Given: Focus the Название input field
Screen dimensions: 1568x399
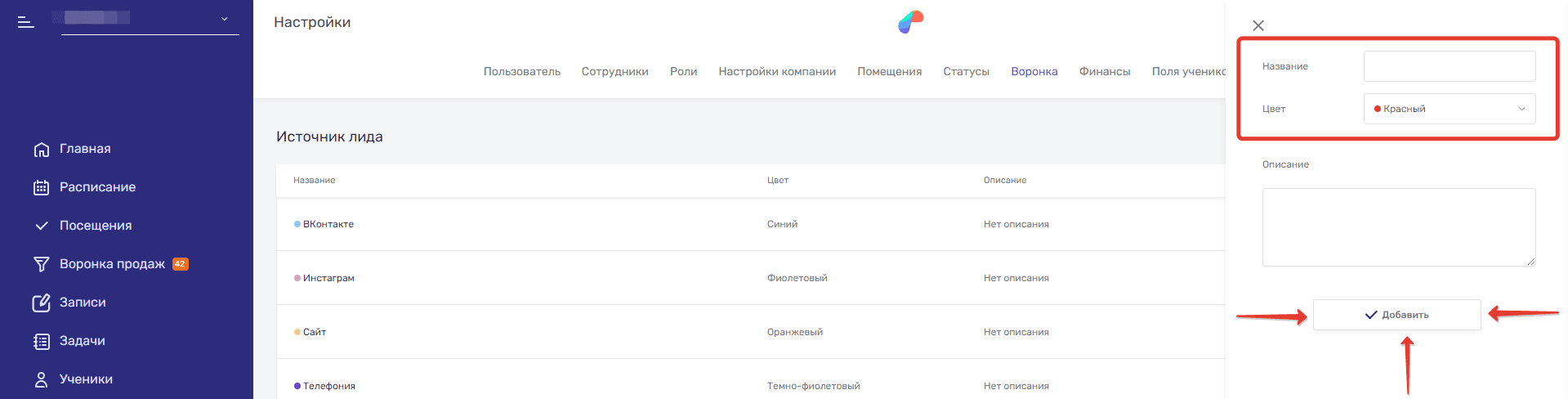Looking at the screenshot, I should pos(1449,66).
